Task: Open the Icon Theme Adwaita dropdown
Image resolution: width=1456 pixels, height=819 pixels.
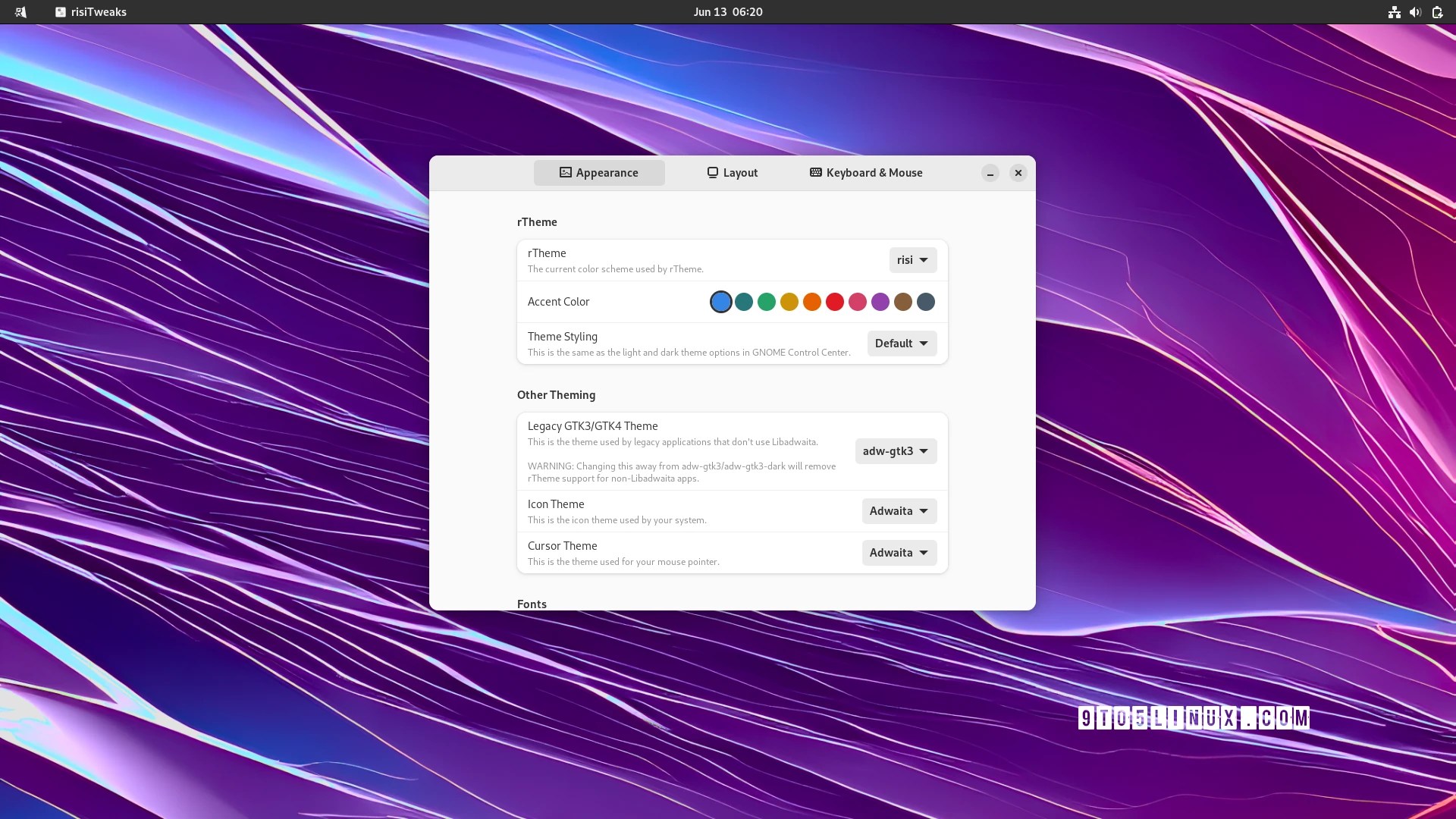Action: pyautogui.click(x=899, y=511)
